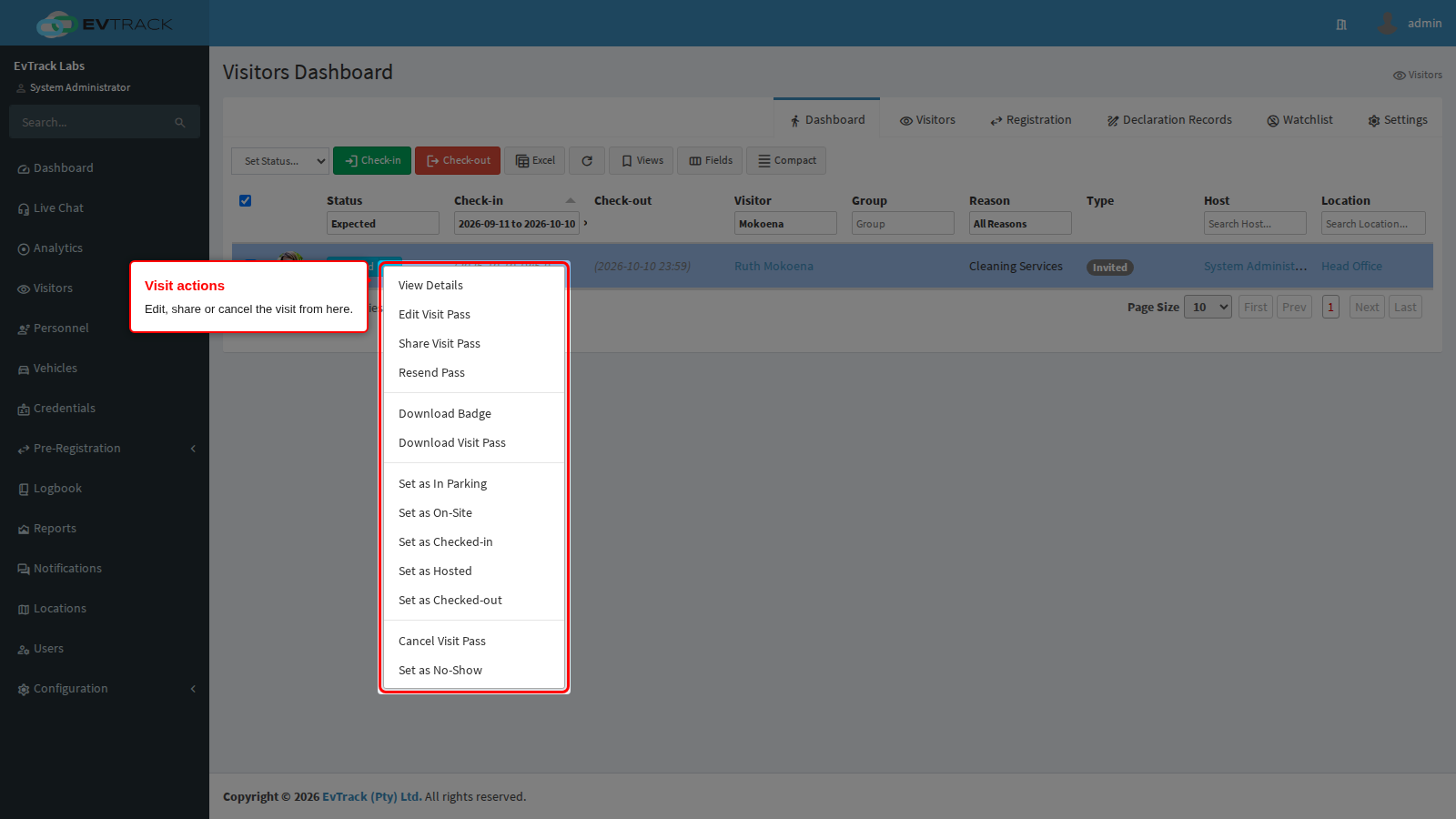
Task: Click the Users icon in sidebar
Action: point(24,650)
